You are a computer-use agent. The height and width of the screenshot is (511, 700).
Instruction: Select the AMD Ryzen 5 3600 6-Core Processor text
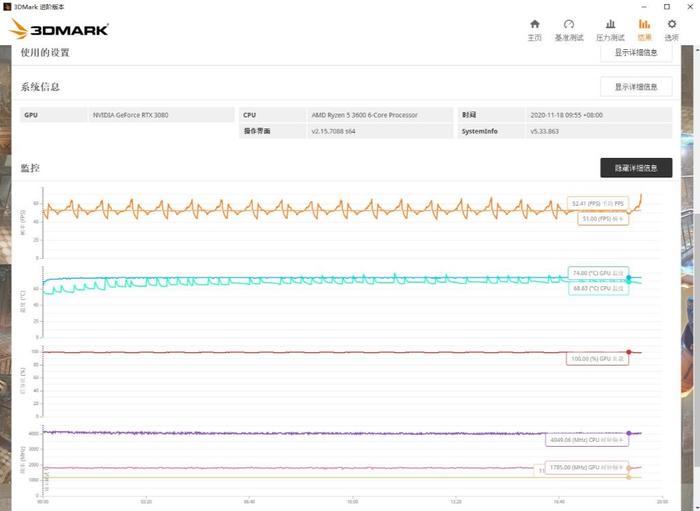(364, 115)
